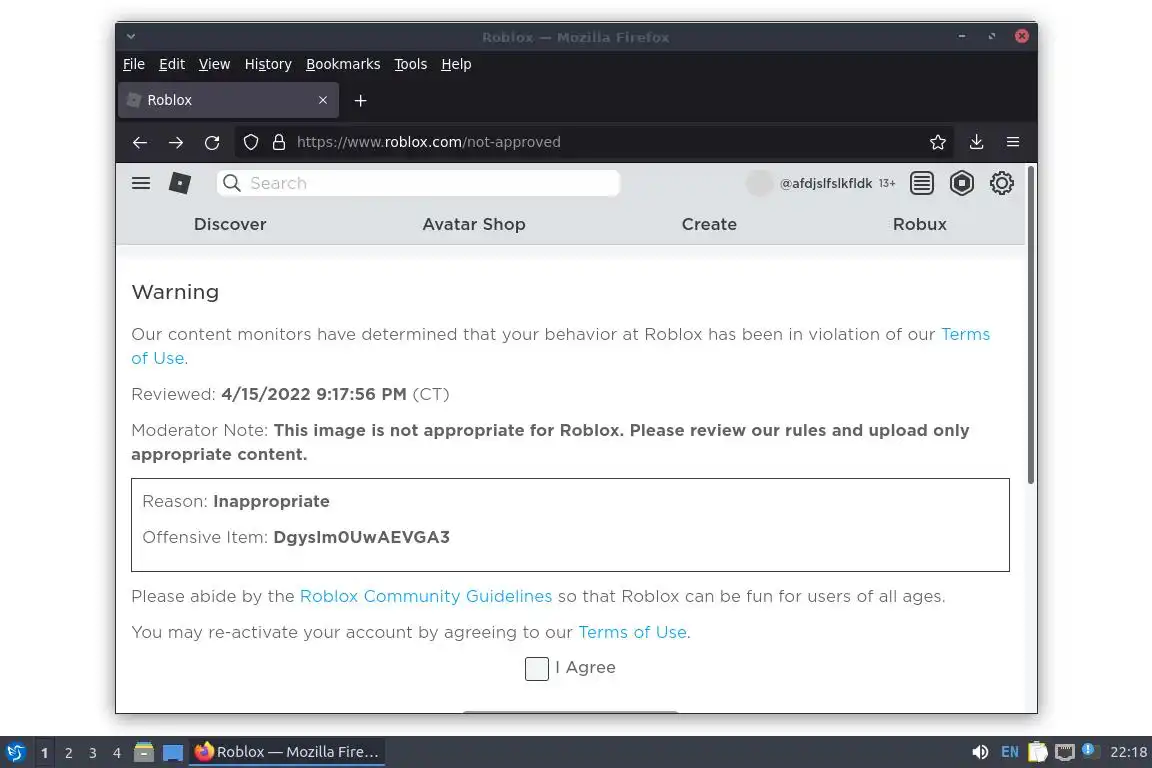The height and width of the screenshot is (768, 1152).
Task: Open the Tools menu
Action: coord(411,64)
